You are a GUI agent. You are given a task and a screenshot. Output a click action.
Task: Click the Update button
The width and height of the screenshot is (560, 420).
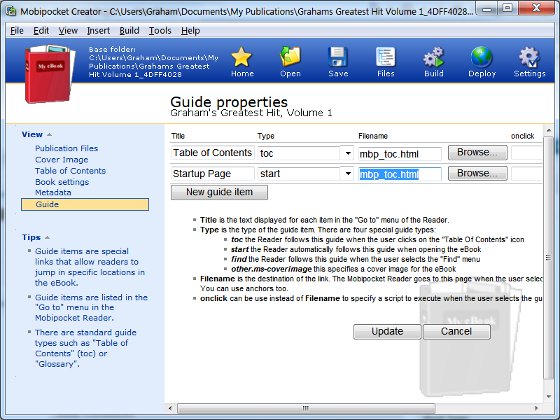[387, 331]
